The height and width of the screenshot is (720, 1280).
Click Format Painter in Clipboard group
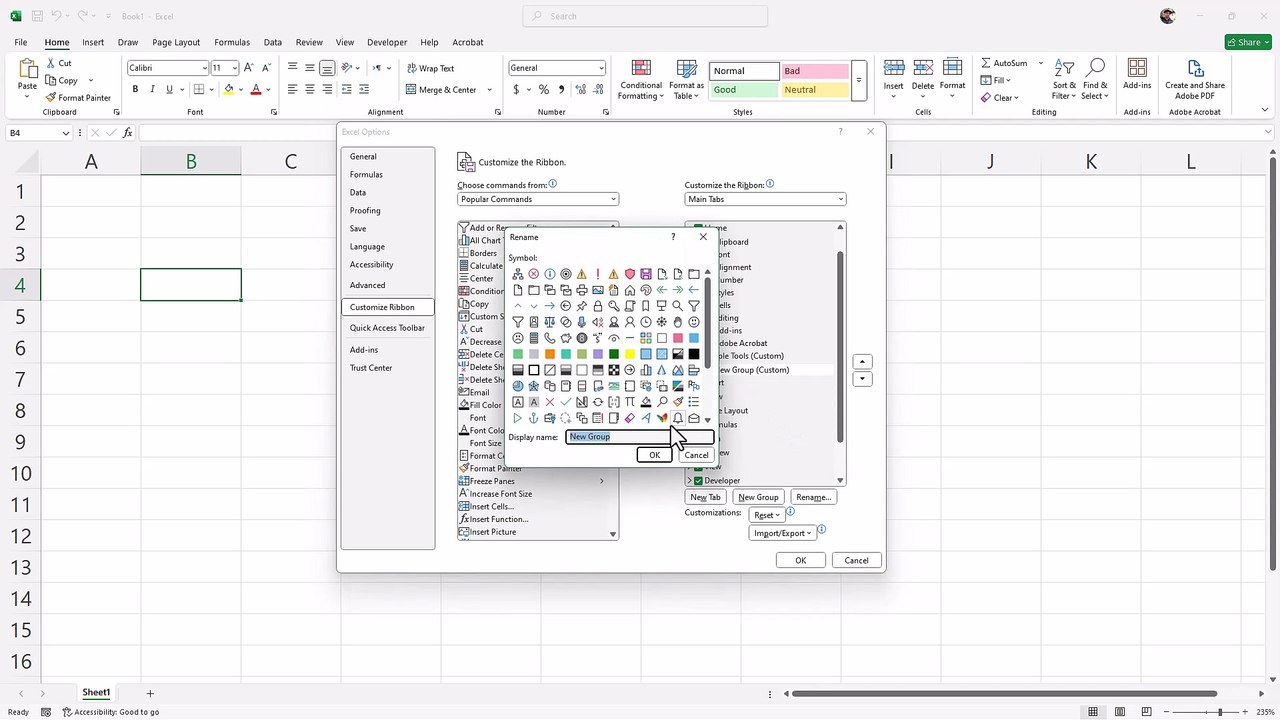click(x=78, y=98)
